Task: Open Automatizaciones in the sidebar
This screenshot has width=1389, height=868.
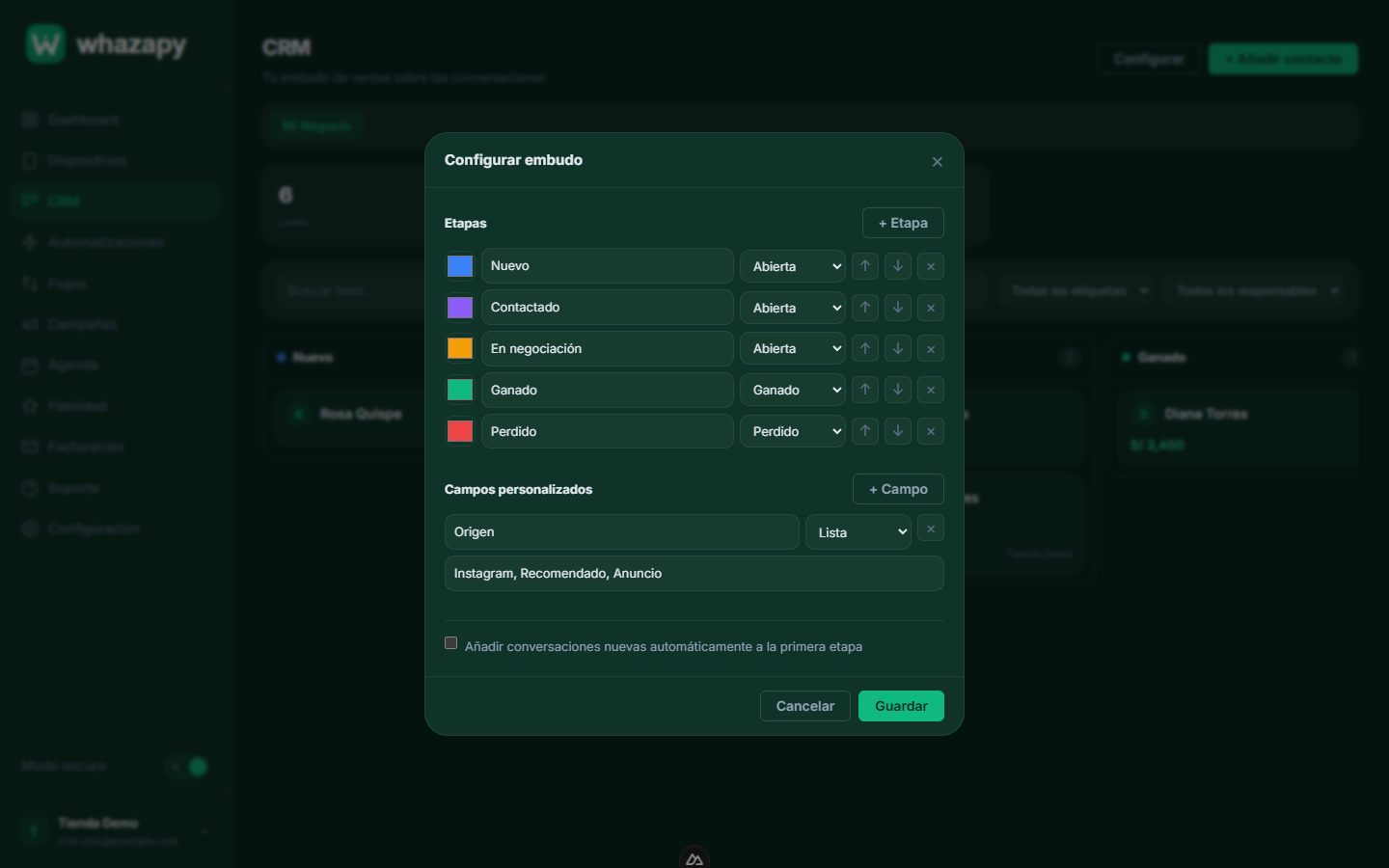Action: pos(116,242)
